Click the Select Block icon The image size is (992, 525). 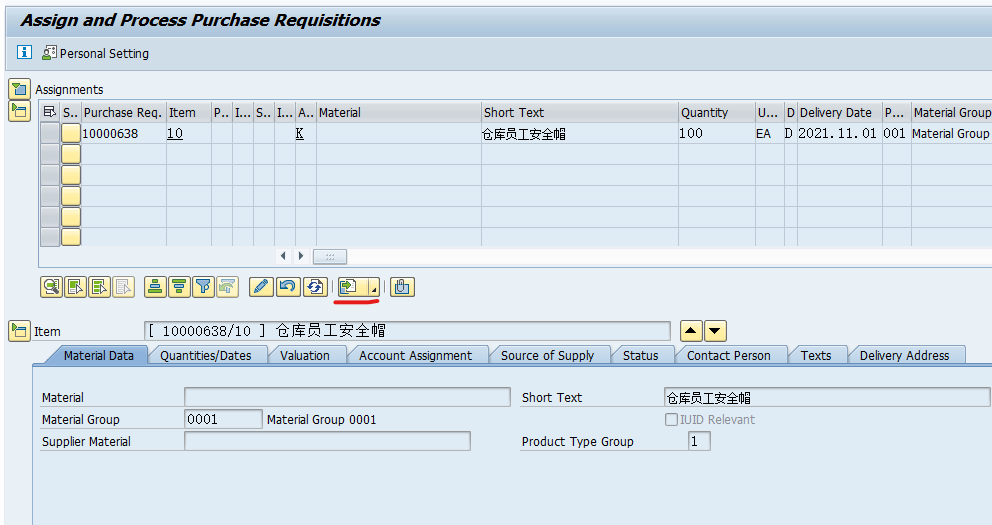(99, 287)
